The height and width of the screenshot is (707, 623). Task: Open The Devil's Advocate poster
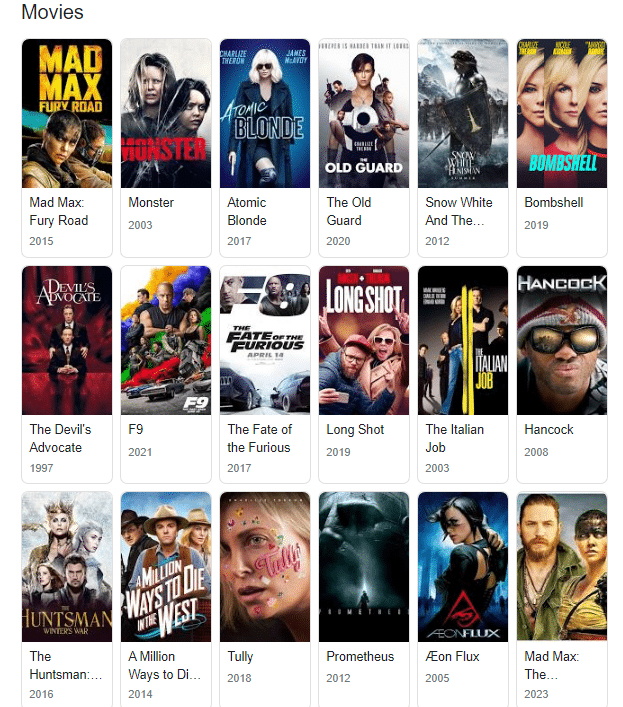67,340
